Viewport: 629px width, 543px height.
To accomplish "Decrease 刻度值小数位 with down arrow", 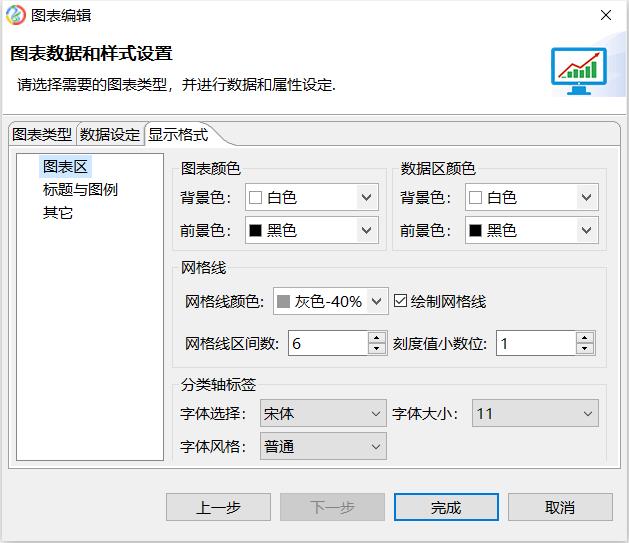I will tap(585, 349).
